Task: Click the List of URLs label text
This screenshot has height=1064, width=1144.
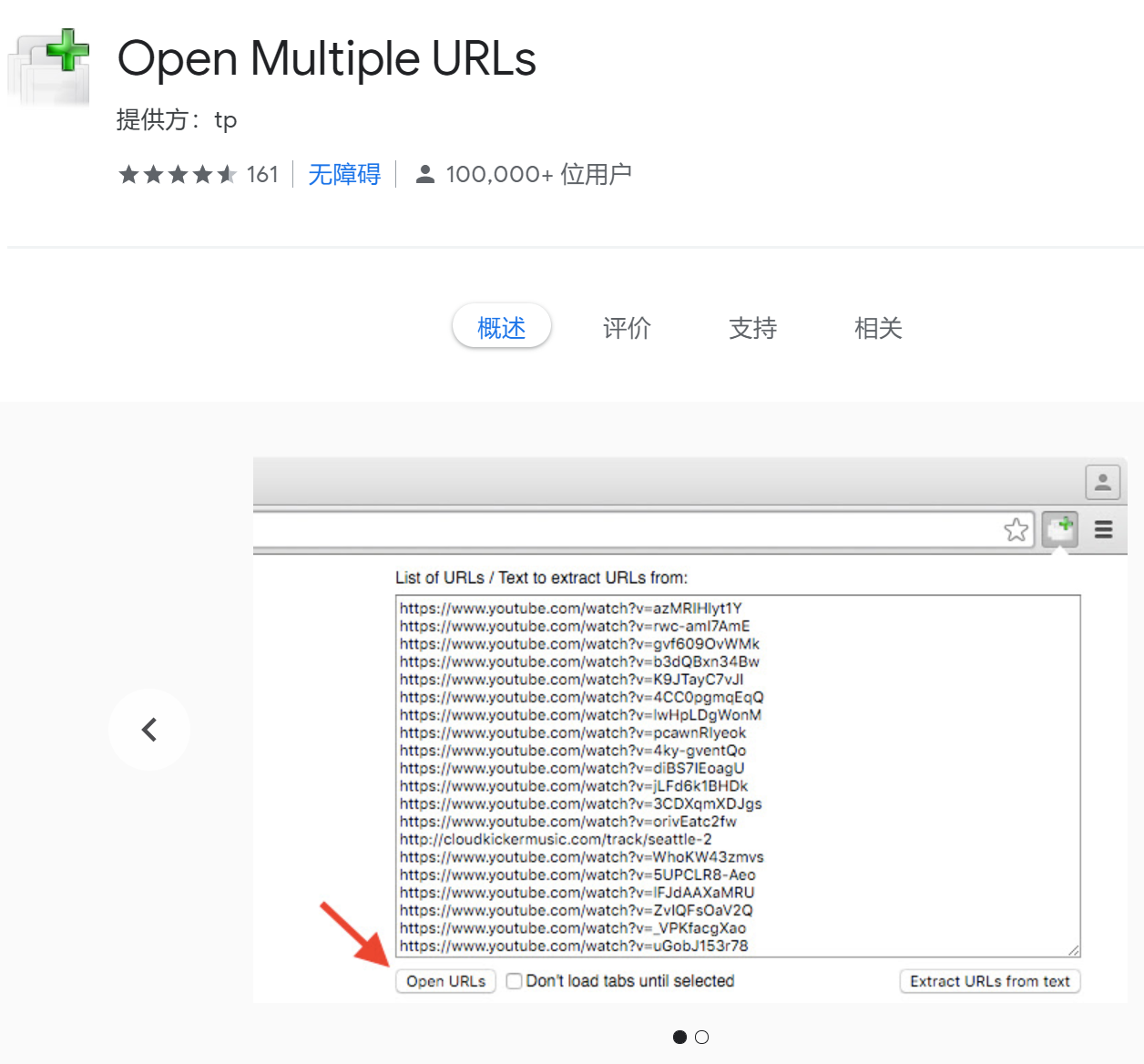Action: click(x=541, y=578)
